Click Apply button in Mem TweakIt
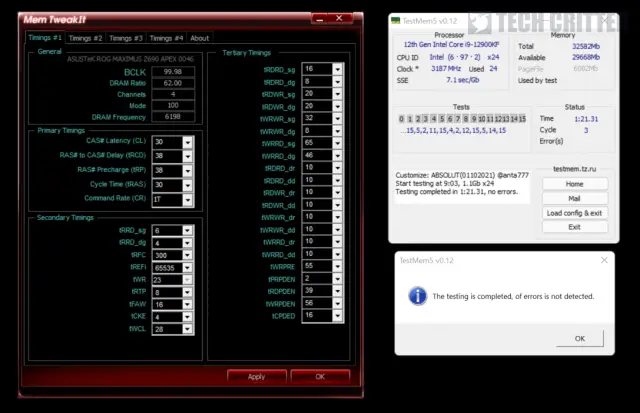 point(256,377)
